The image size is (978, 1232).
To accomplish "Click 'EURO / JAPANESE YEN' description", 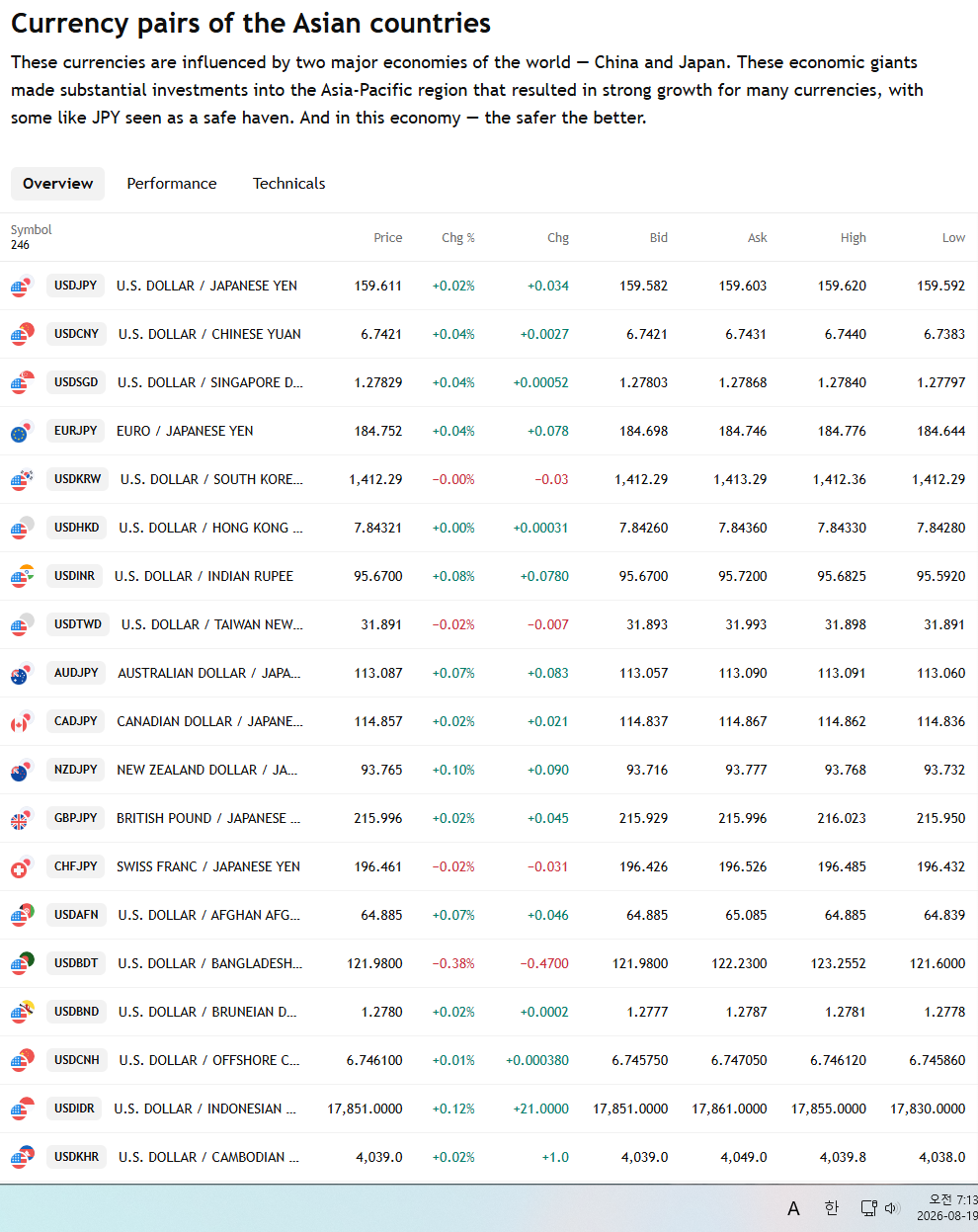I will 185,432.
